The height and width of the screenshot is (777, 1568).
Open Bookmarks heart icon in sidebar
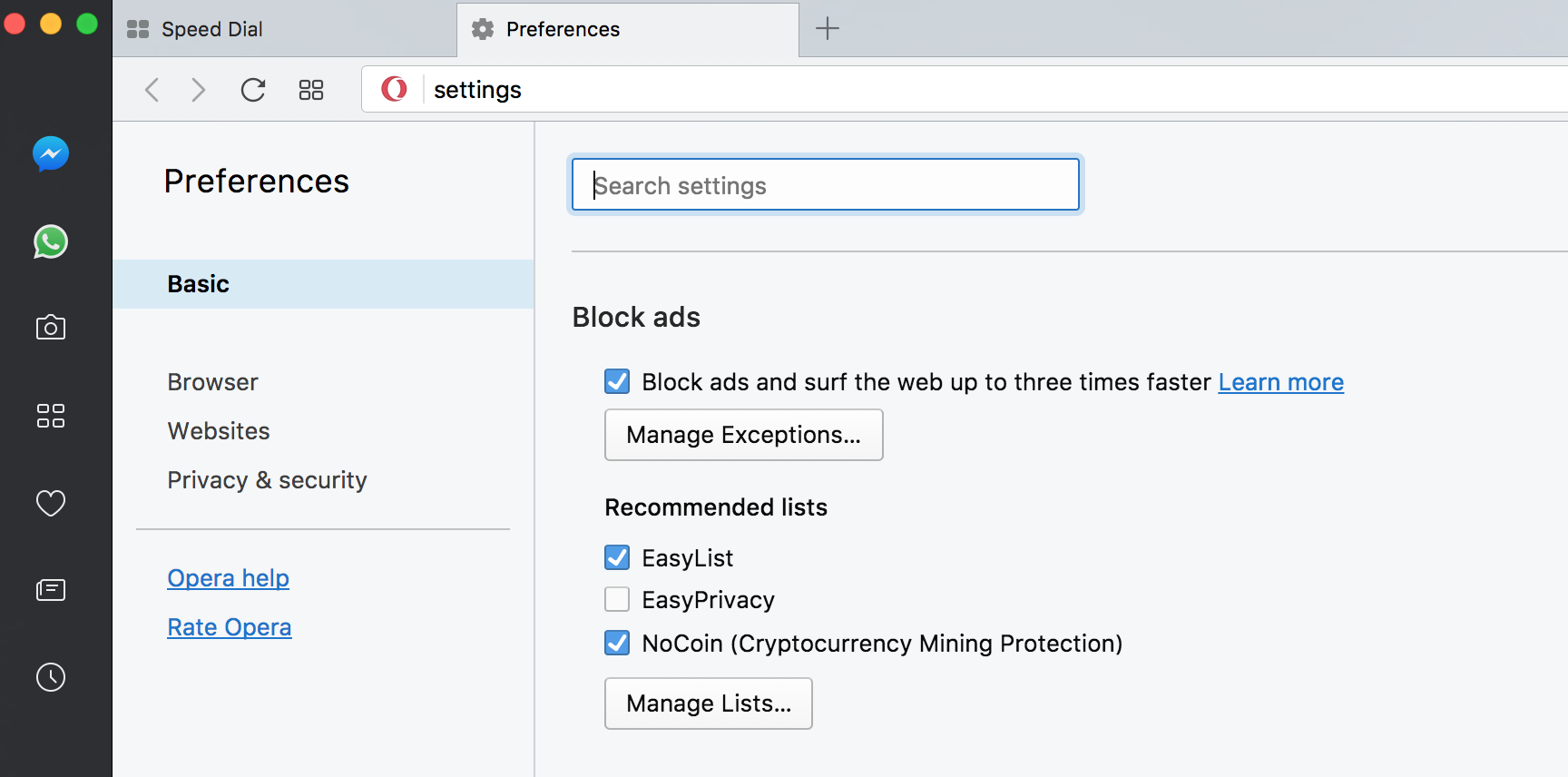pos(51,503)
